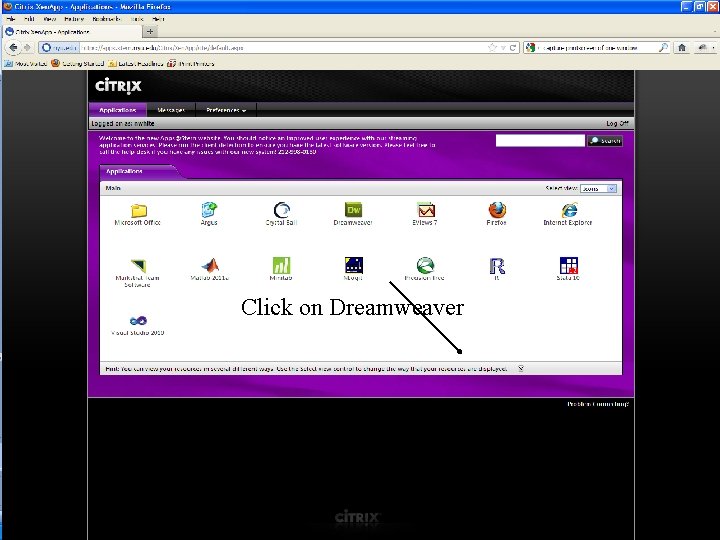Click the Search button in Citrix
This screenshot has height=540, width=720.
tap(605, 141)
